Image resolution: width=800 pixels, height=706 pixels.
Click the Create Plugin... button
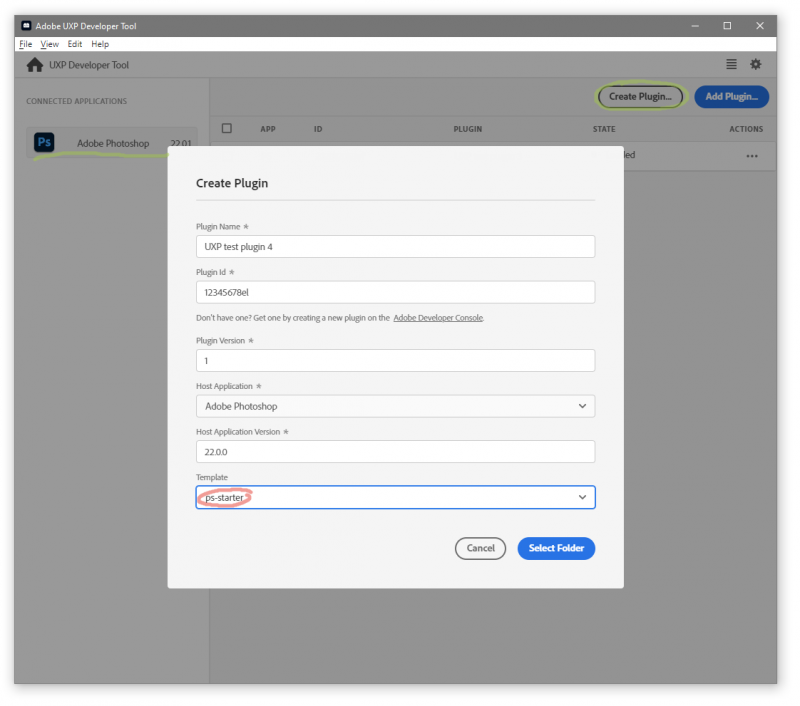(640, 96)
